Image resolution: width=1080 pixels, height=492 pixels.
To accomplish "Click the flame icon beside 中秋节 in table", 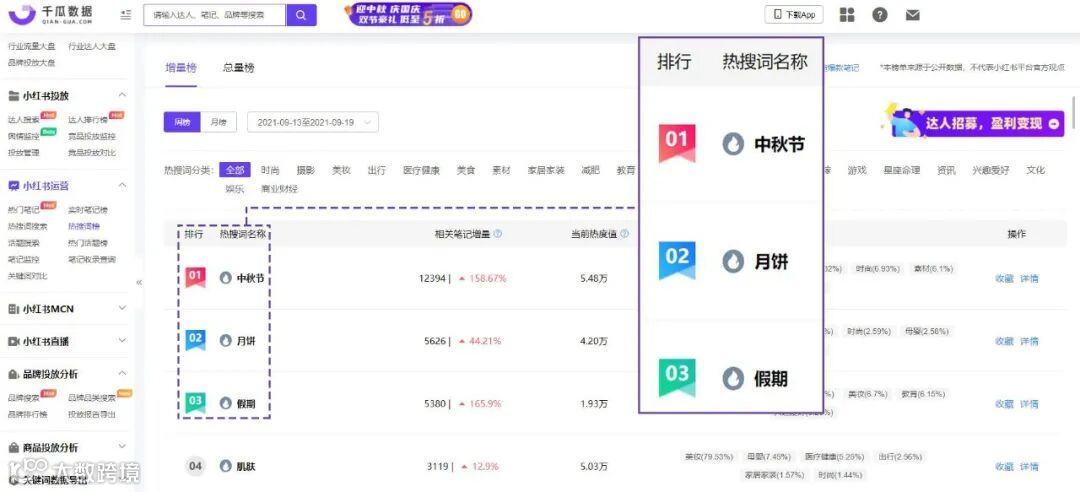I will pos(225,278).
